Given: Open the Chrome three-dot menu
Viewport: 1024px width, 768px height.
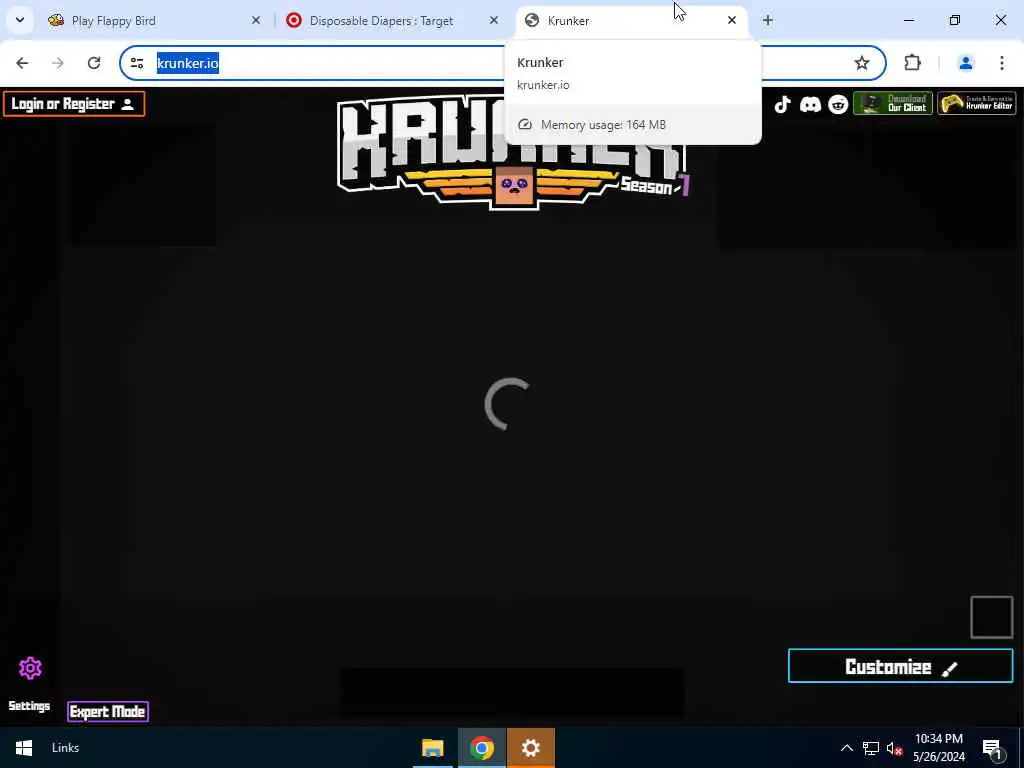Looking at the screenshot, I should 1002,63.
